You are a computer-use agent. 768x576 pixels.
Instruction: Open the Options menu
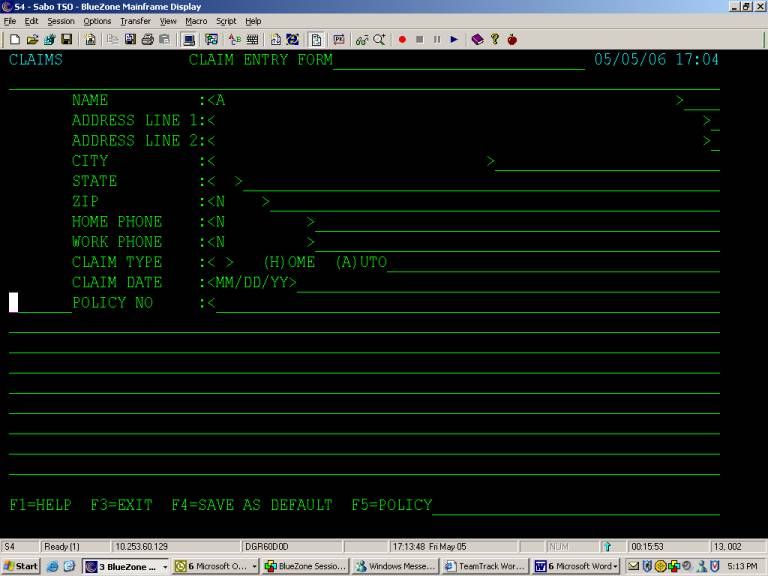97,21
